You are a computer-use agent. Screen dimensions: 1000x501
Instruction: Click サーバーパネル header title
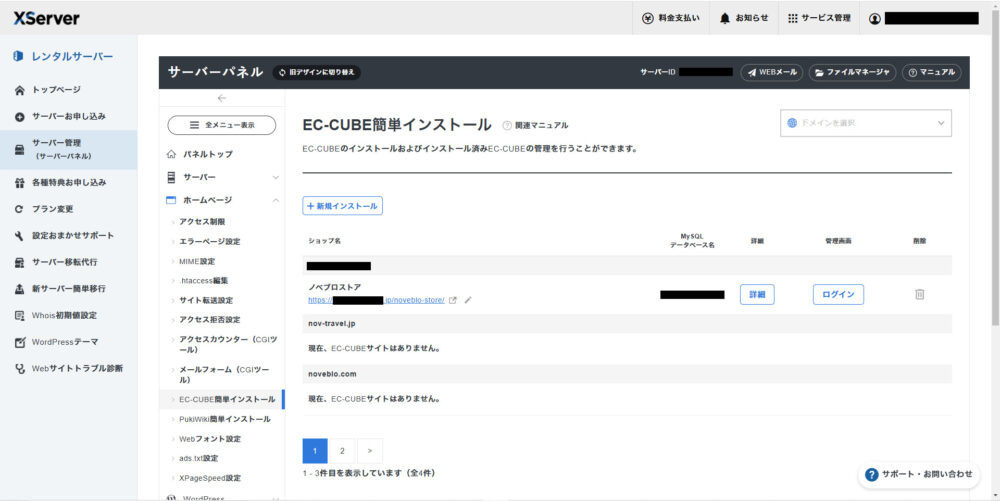[x=216, y=72]
